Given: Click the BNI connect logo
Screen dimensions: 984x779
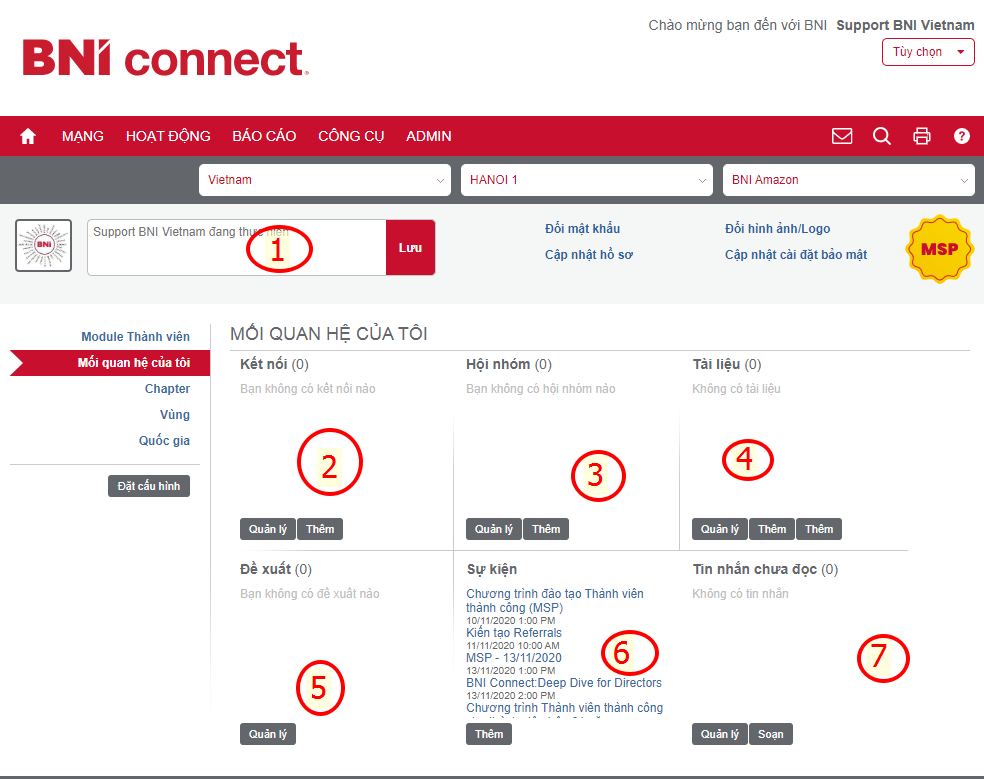Looking at the screenshot, I should tap(165, 58).
